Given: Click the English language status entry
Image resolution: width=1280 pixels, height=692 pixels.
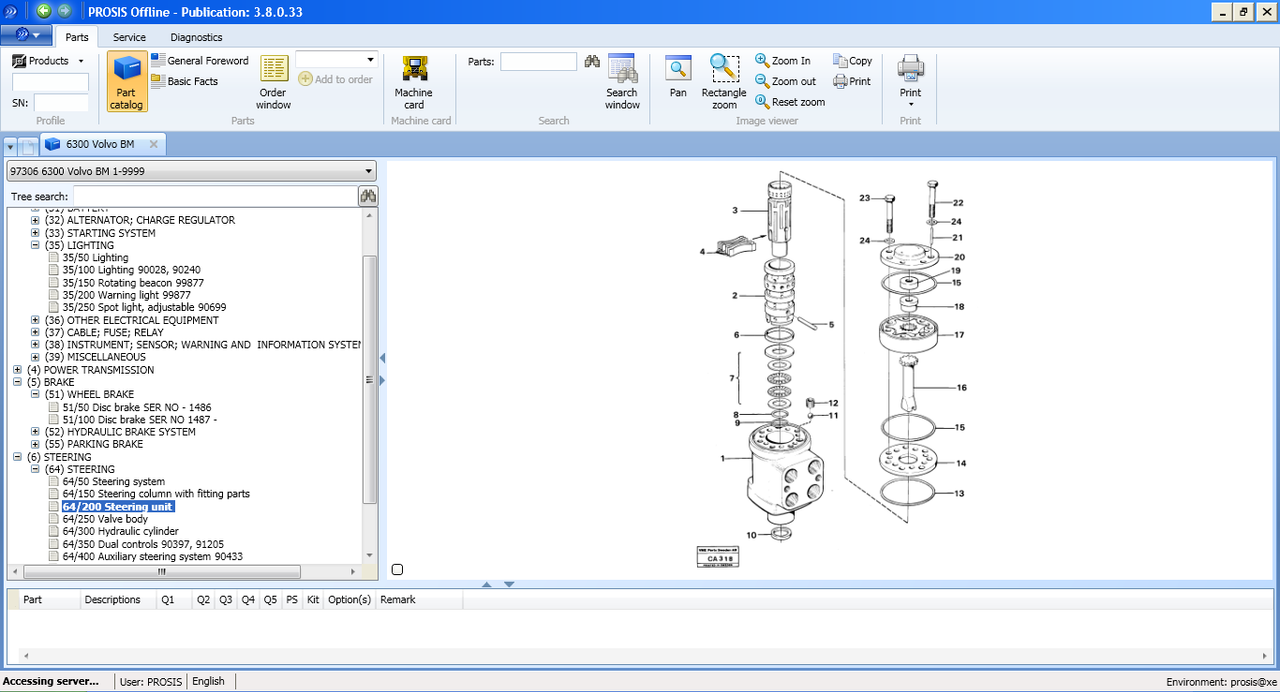Looking at the screenshot, I should [209, 681].
